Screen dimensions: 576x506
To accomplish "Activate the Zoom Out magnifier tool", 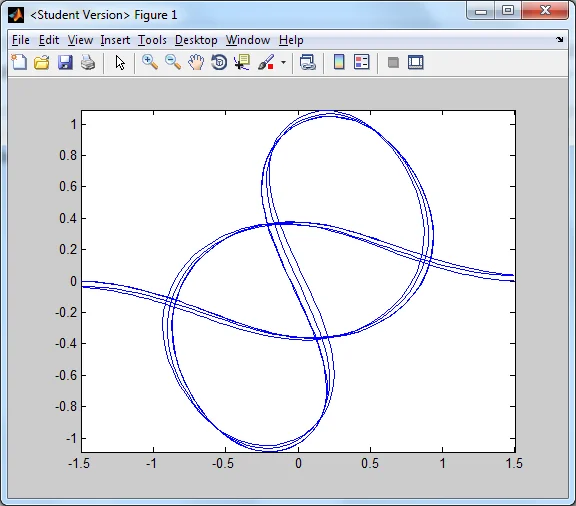I will tap(173, 62).
